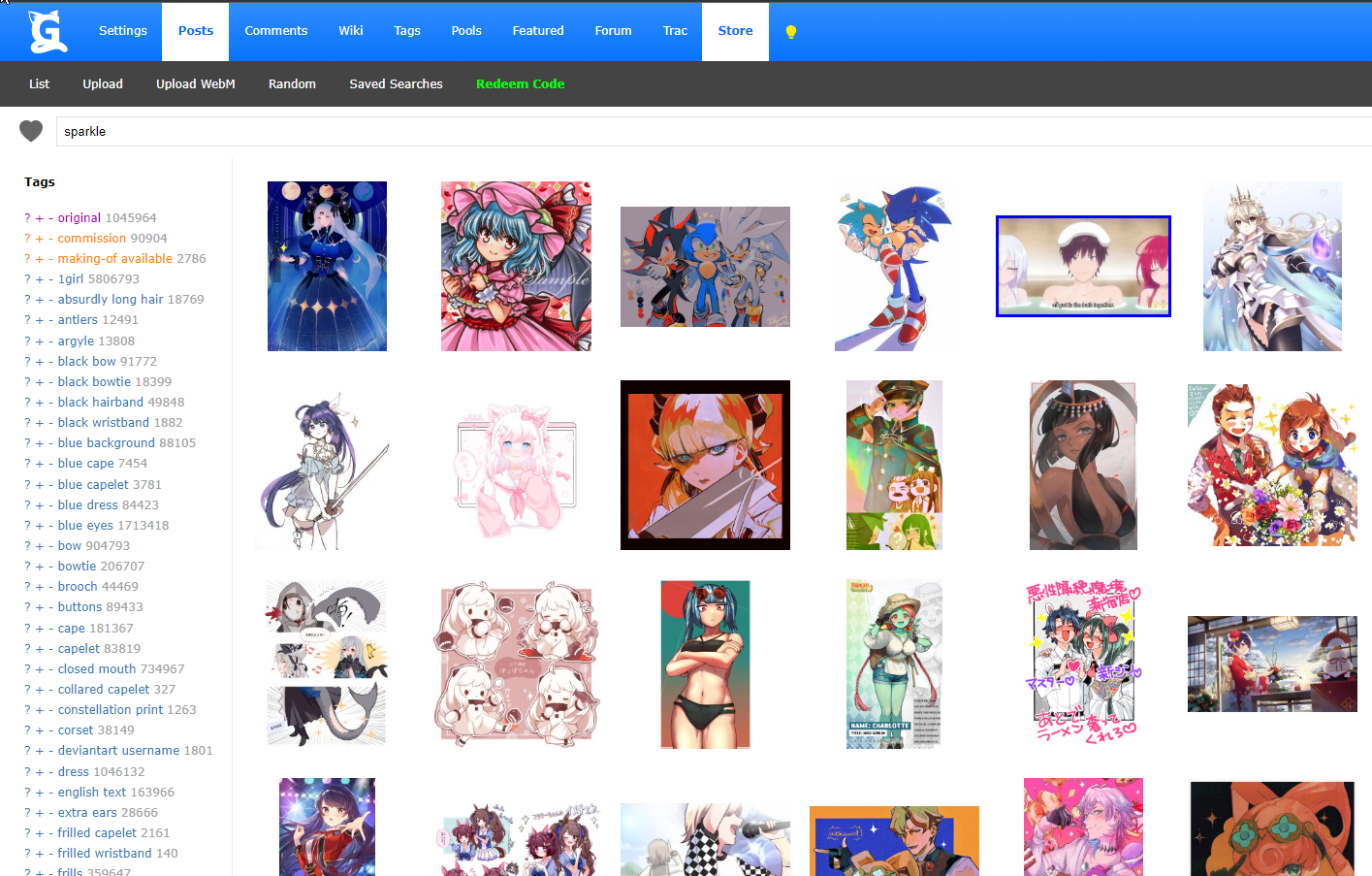Open the blue-bordered bath scene video thumbnail
Screen dimensions: 1372x876
click(x=1083, y=266)
